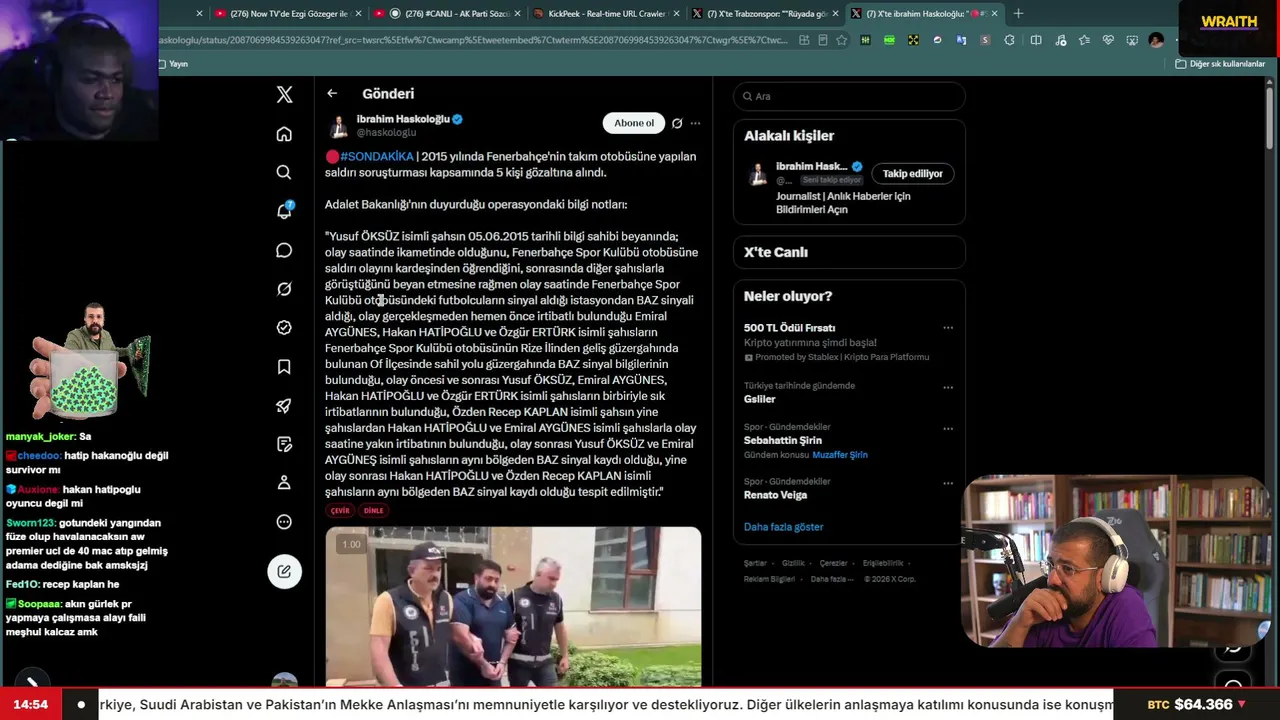Open the browser profile avatar
This screenshot has height=720, width=1280.
[1156, 40]
